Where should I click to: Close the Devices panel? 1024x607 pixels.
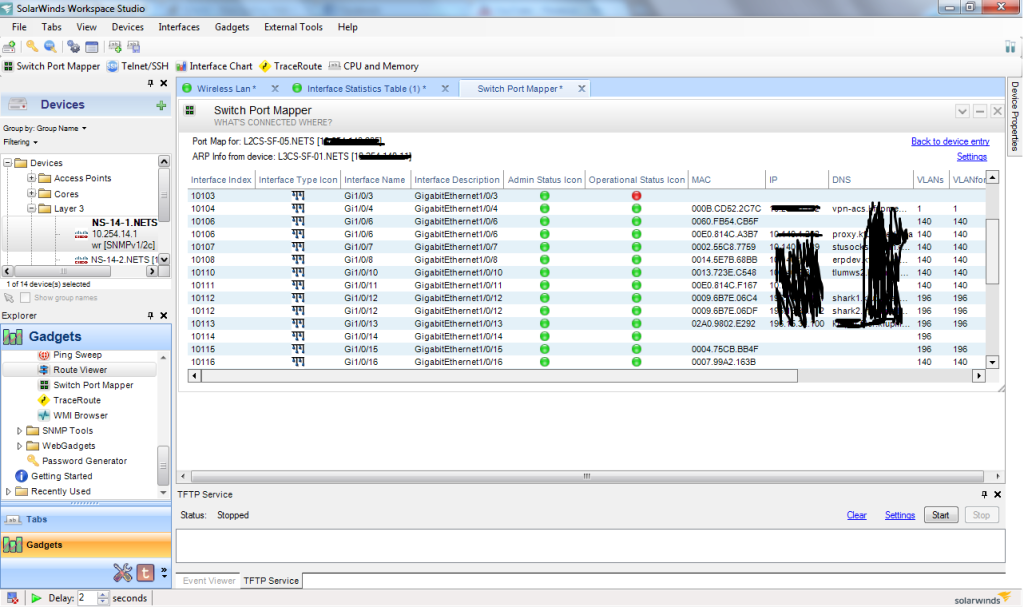pyautogui.click(x=164, y=83)
